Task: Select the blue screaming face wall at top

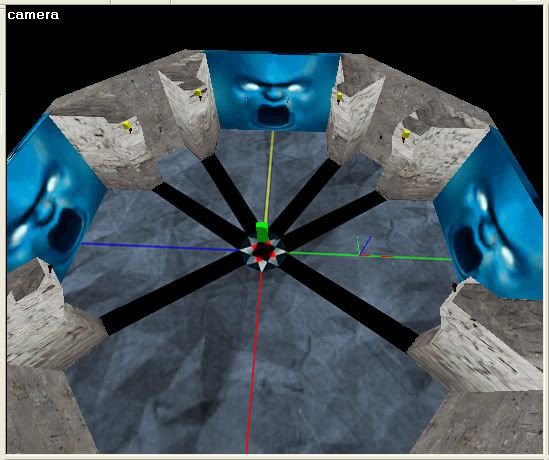Action: coord(273,91)
